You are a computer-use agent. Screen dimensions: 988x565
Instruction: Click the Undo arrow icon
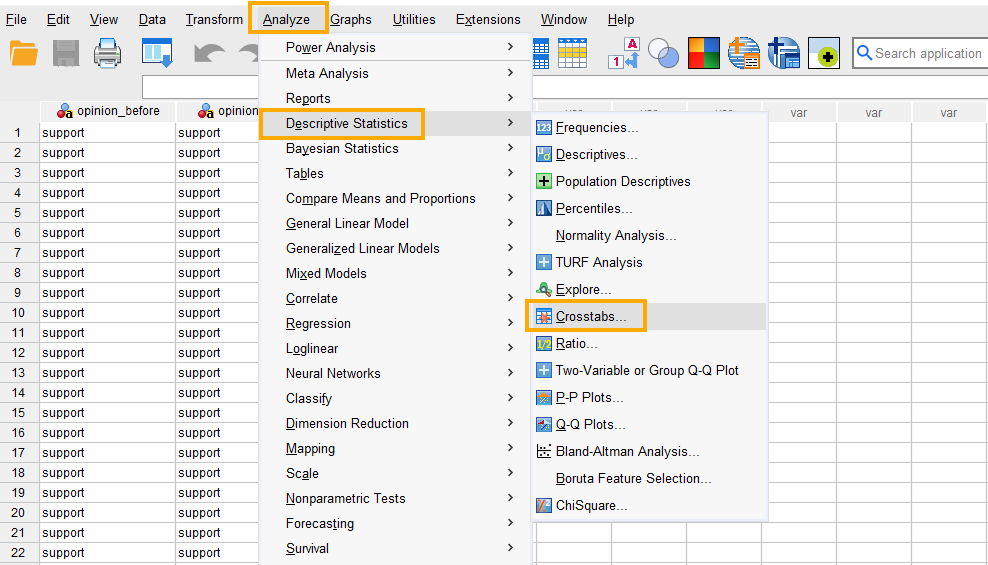209,53
